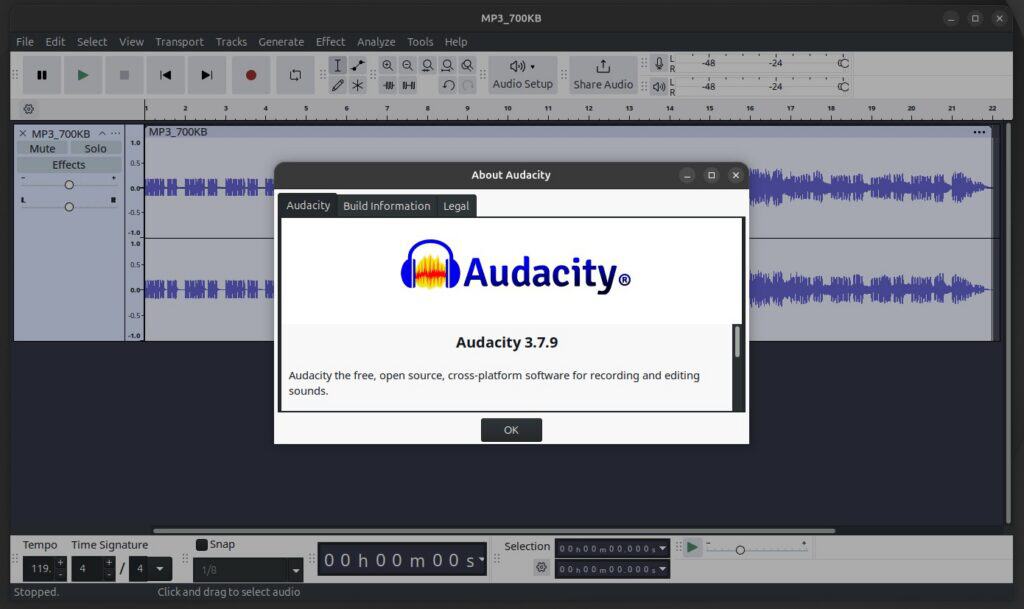This screenshot has width=1024, height=609.
Task: Open the Tools menu
Action: (420, 42)
